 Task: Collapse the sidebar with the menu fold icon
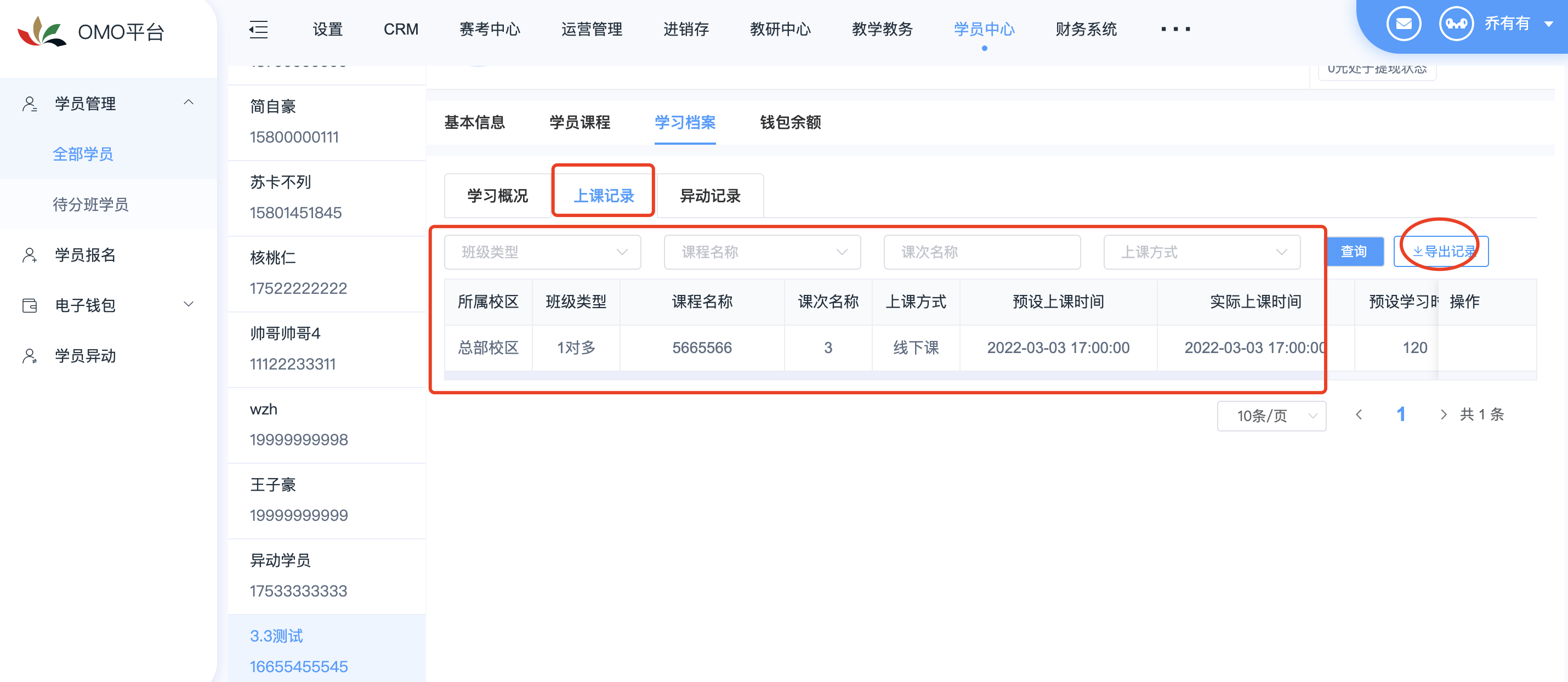tap(259, 29)
